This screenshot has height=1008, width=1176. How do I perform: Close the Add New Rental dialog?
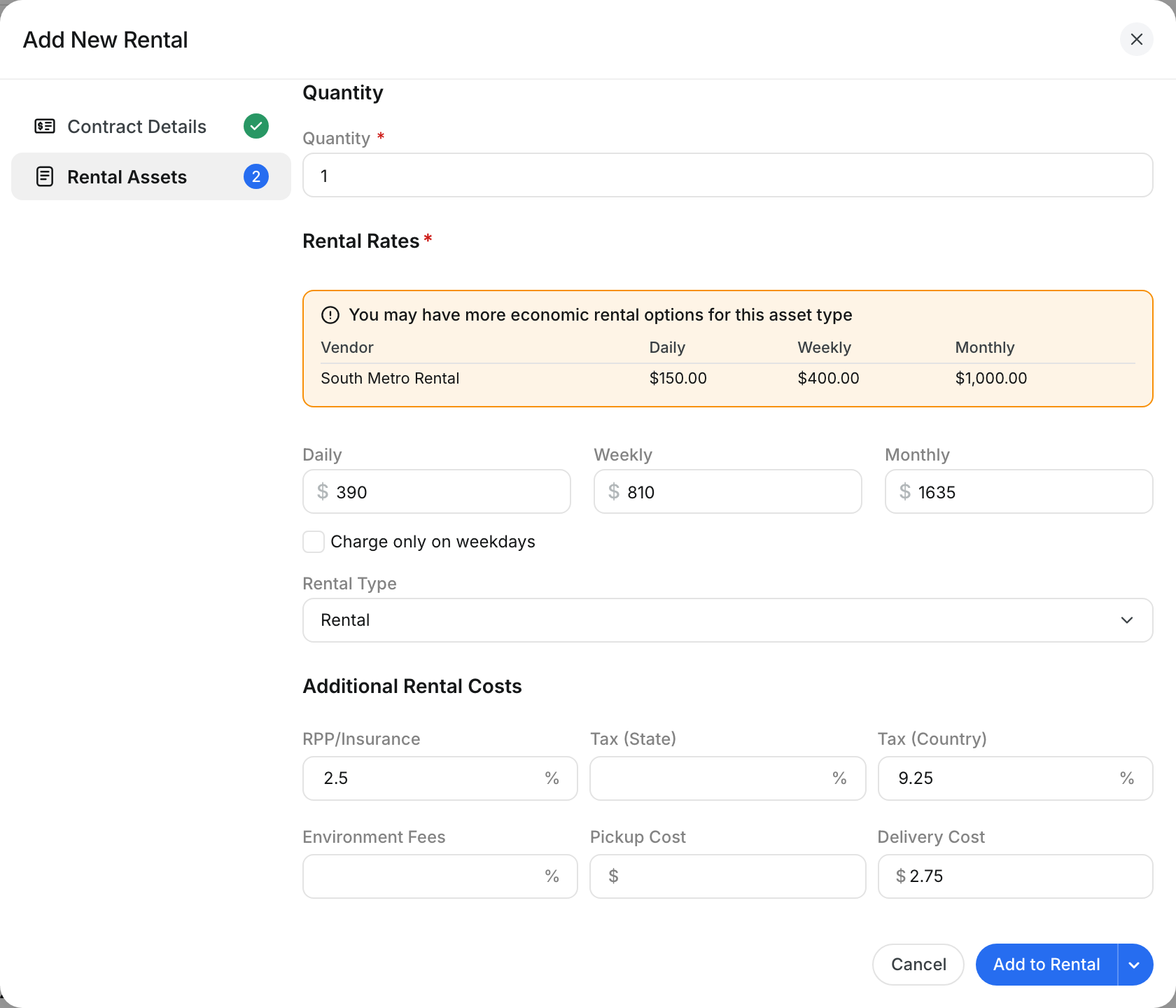click(1137, 39)
